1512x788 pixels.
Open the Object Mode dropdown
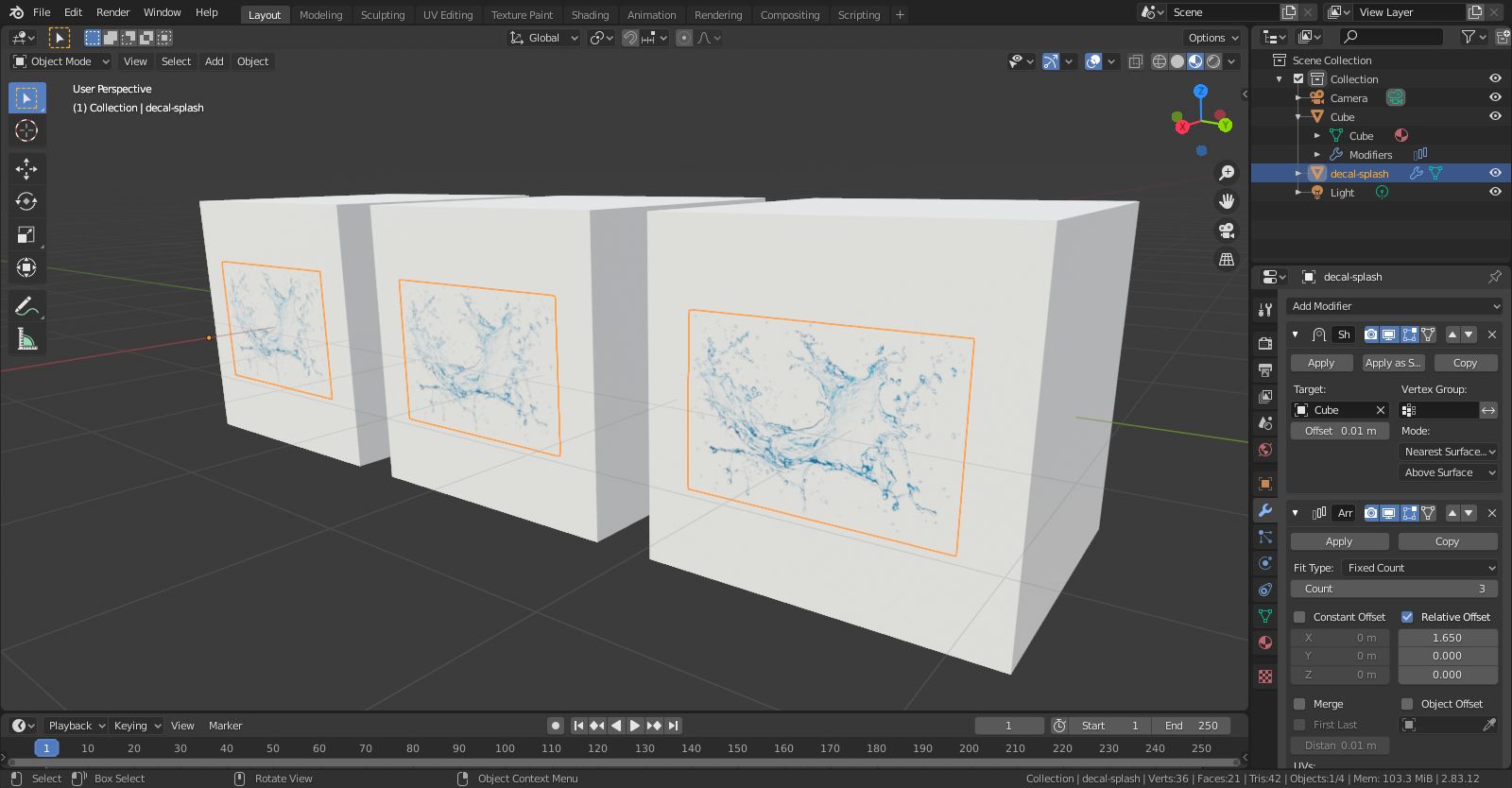click(60, 61)
